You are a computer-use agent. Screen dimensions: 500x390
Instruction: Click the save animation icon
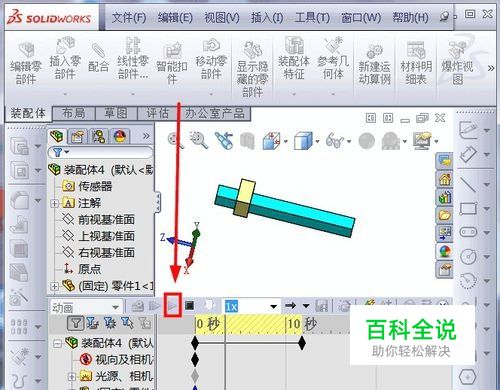pyautogui.click(x=321, y=305)
